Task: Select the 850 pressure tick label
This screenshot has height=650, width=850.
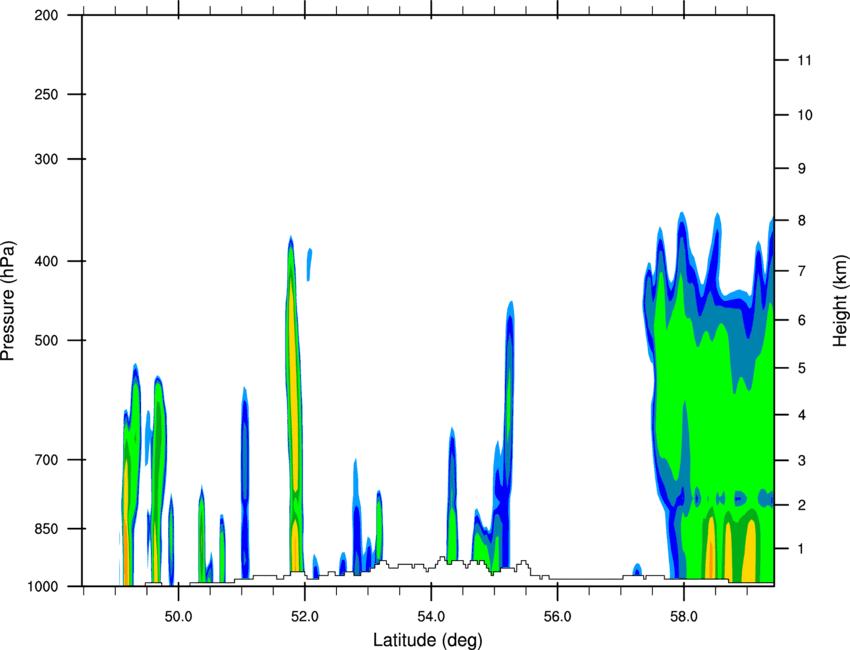Action: click(46, 529)
